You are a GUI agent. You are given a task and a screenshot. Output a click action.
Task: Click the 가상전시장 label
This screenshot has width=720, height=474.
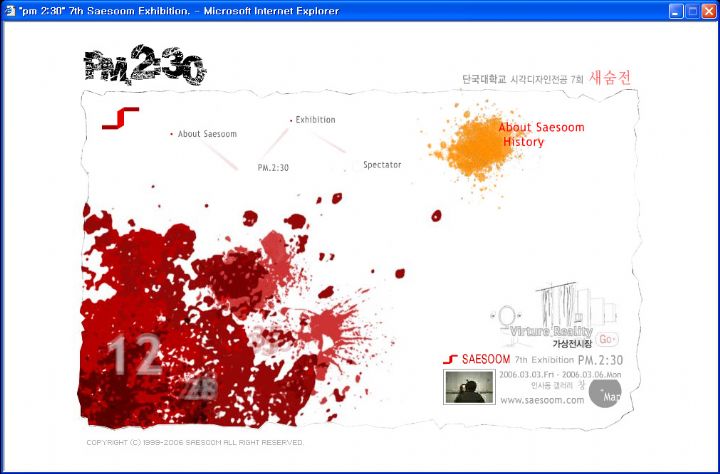point(572,344)
